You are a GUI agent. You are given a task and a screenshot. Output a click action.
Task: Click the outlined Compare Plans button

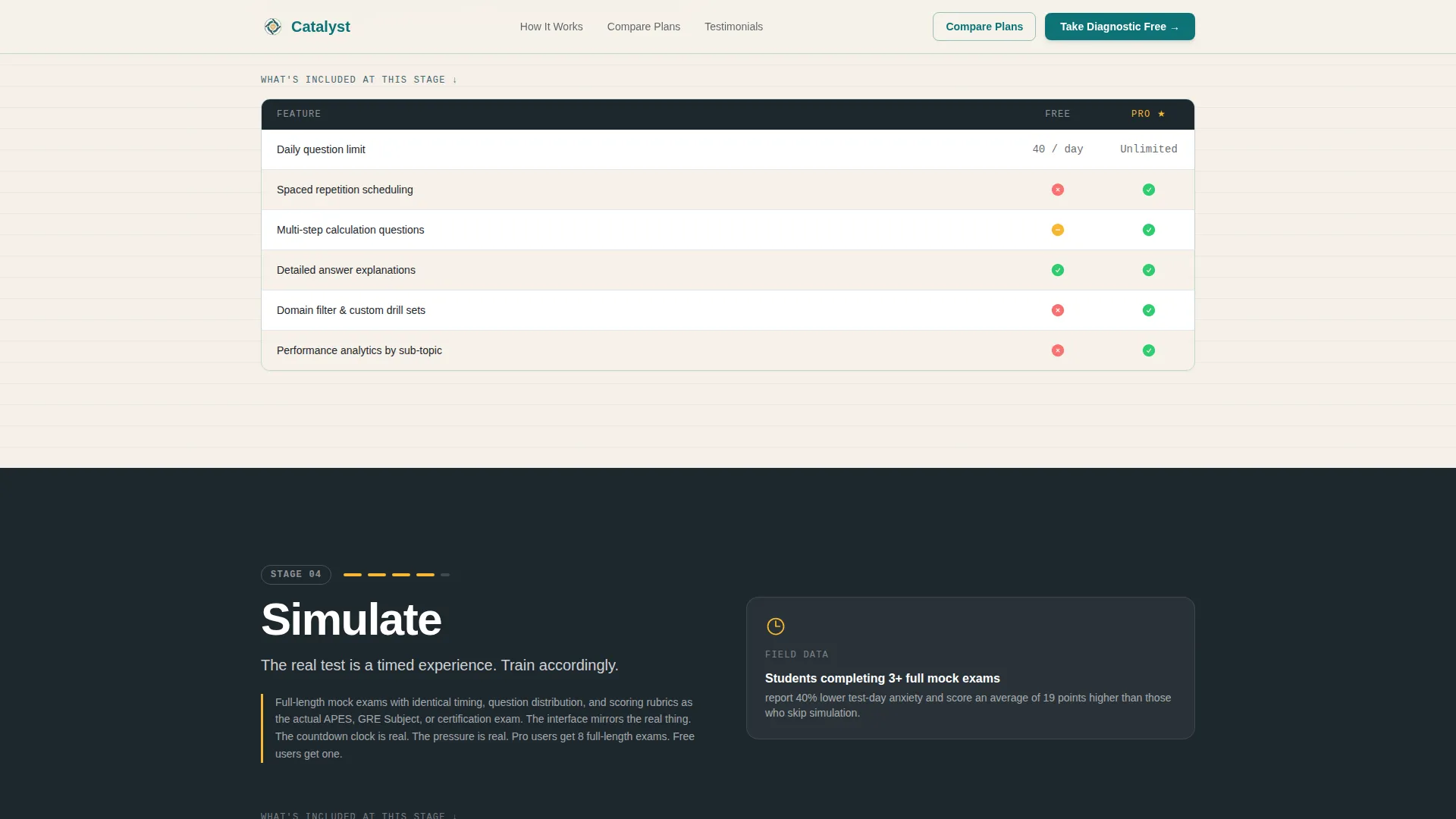pos(984,27)
